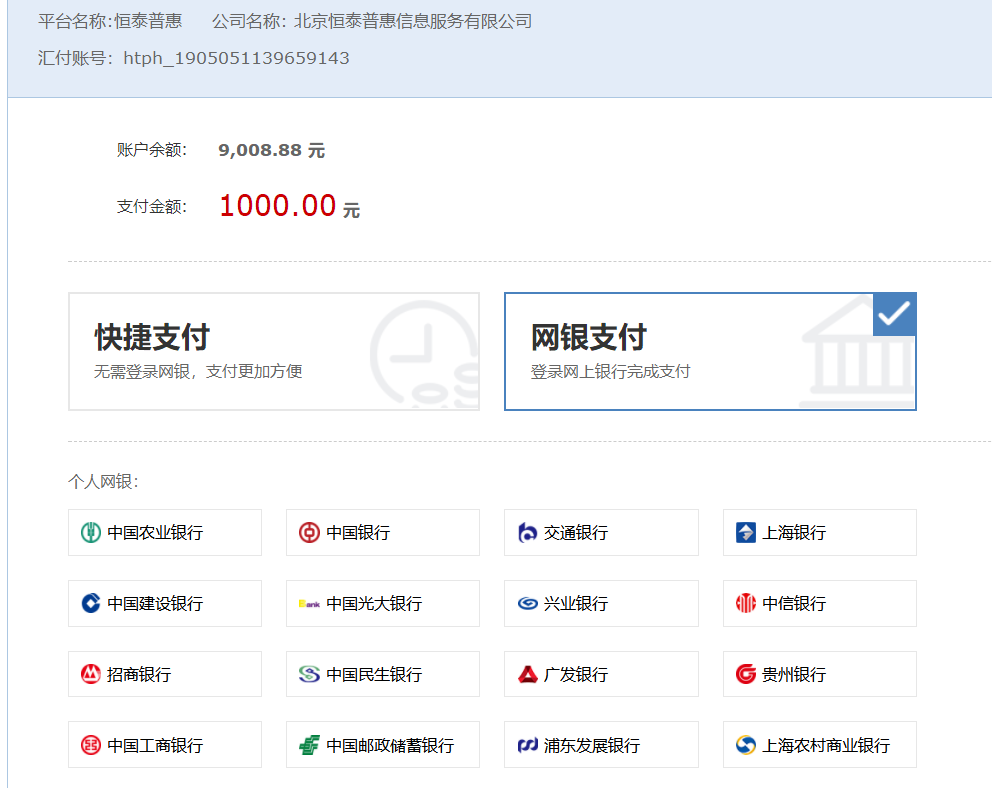The image size is (992, 788).
Task: Click the 中国银行 red logo icon
Action: coord(309,533)
